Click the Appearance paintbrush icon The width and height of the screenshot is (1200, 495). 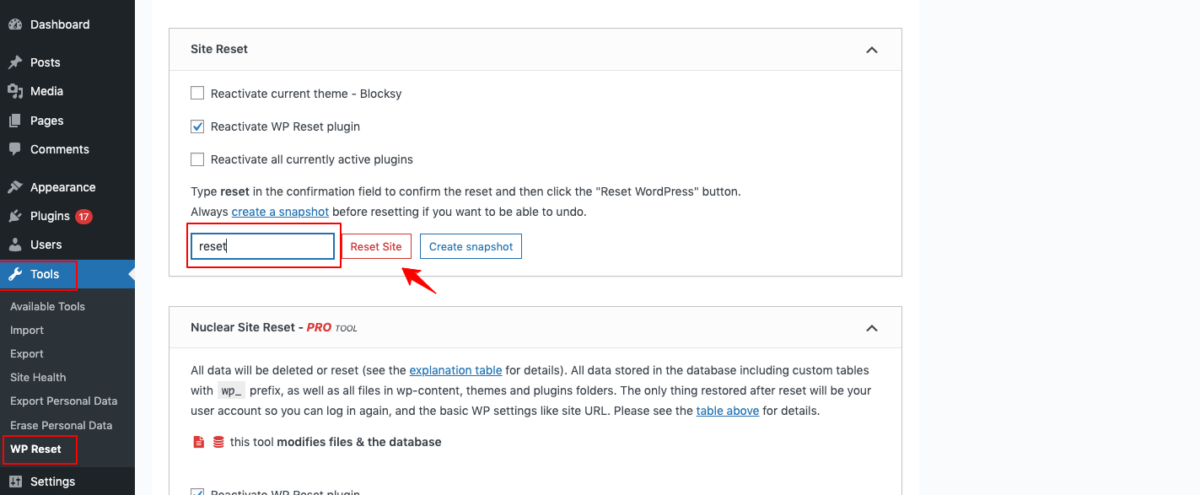click(15, 187)
